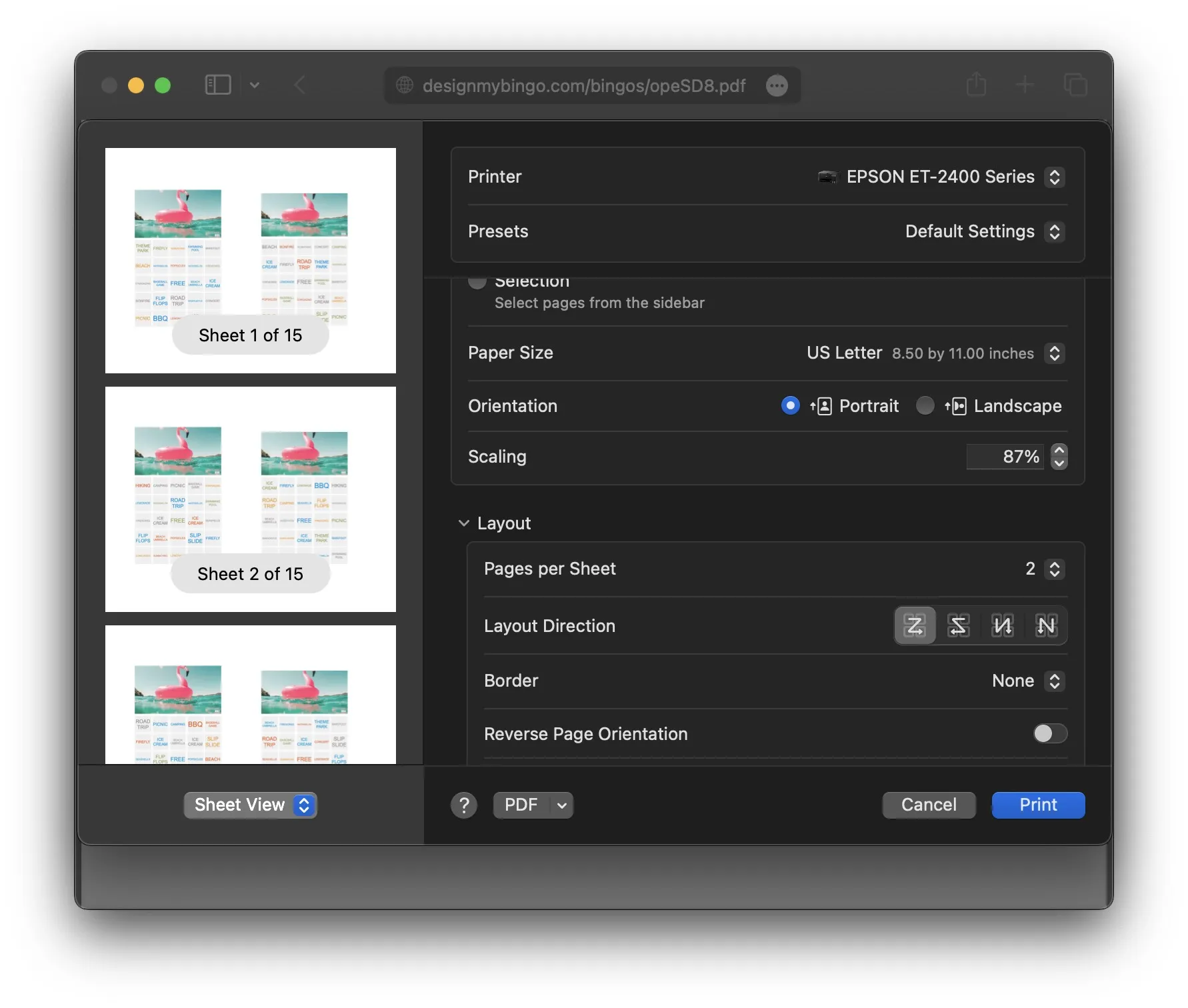The height and width of the screenshot is (1008, 1188).
Task: Select Landscape orientation radio button
Action: click(x=925, y=405)
